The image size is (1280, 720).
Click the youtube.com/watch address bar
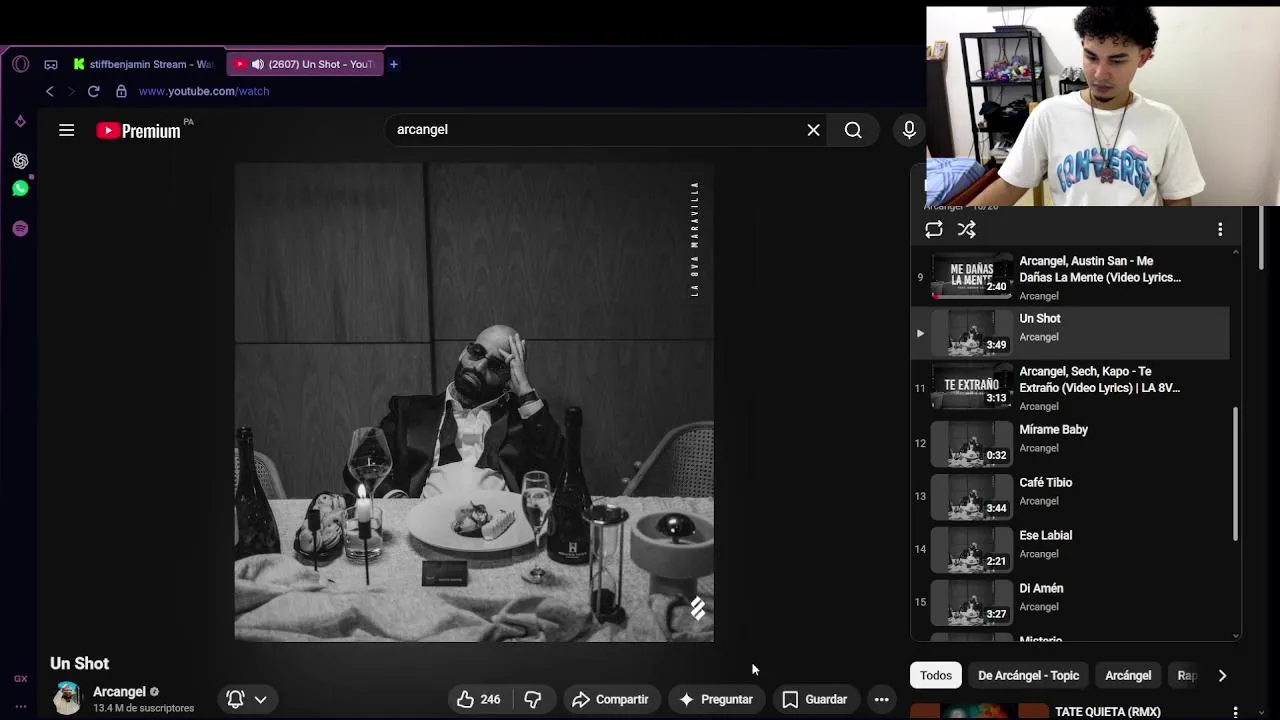pyautogui.click(x=204, y=91)
